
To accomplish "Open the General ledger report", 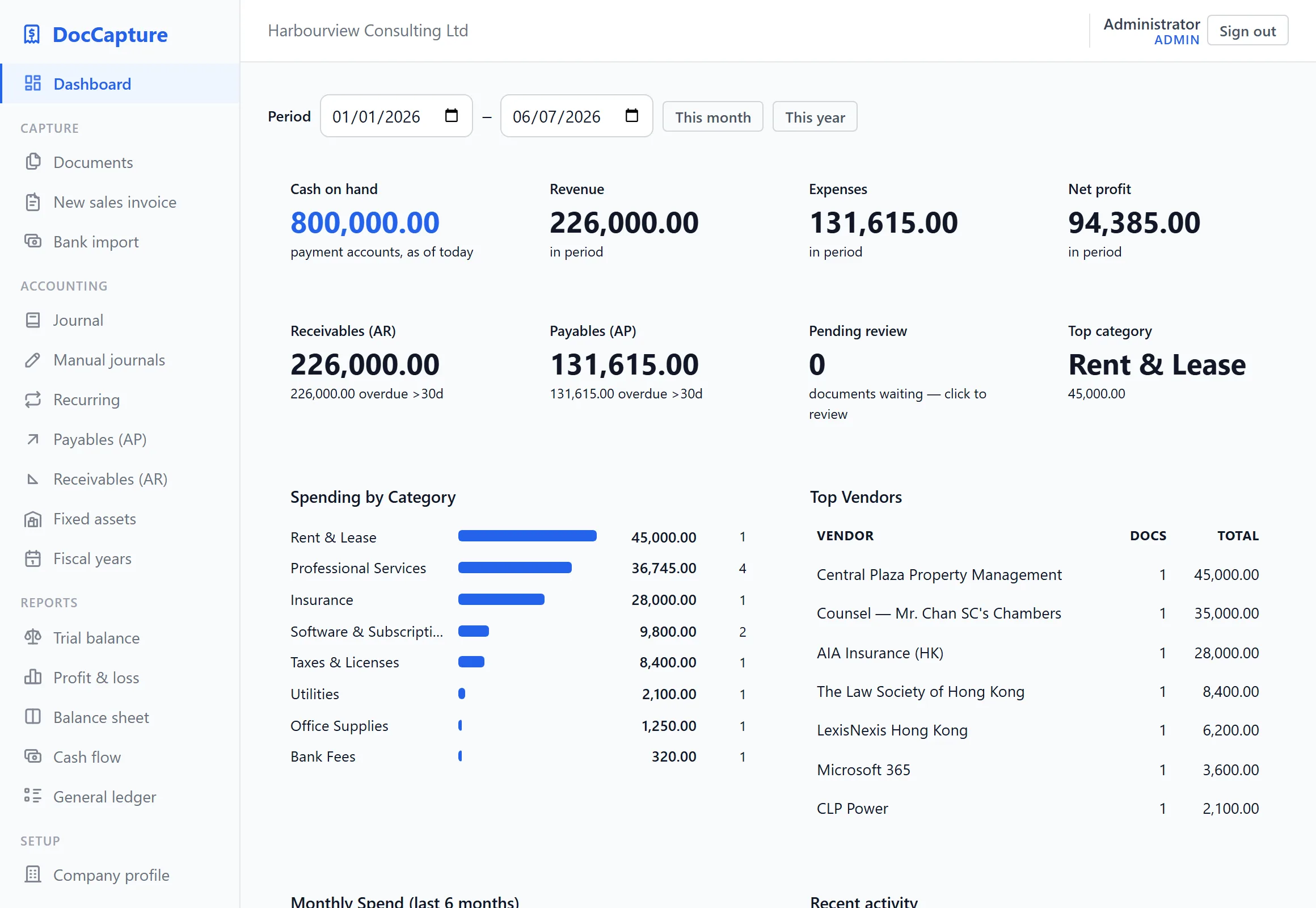I will point(120,797).
